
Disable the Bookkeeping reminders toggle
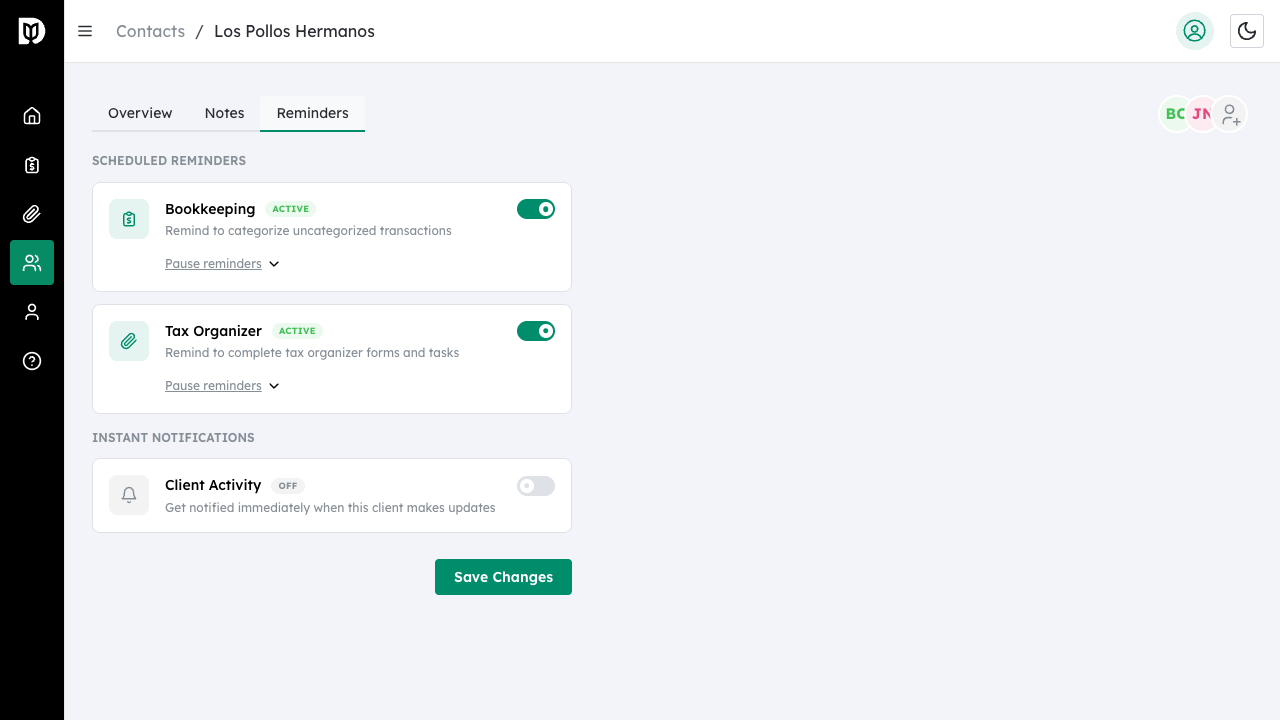536,209
